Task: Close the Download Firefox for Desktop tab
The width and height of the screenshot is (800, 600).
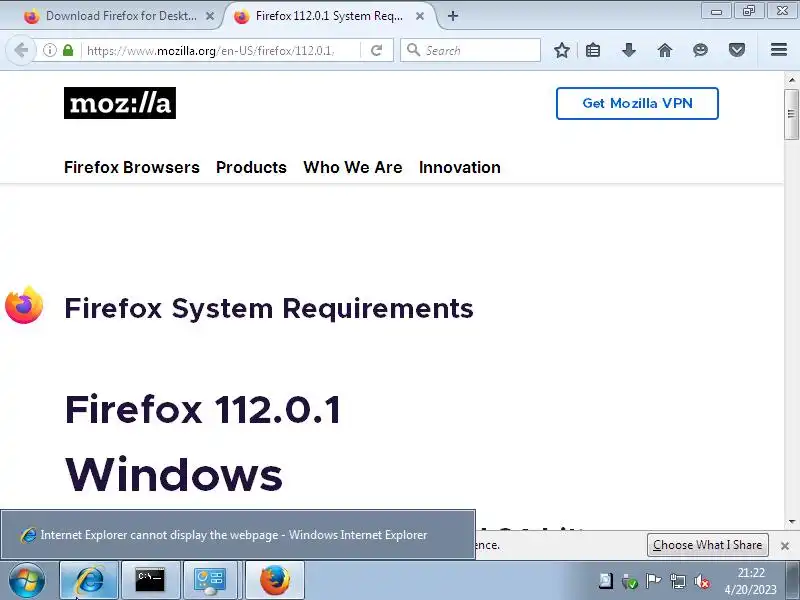Action: pos(210,16)
